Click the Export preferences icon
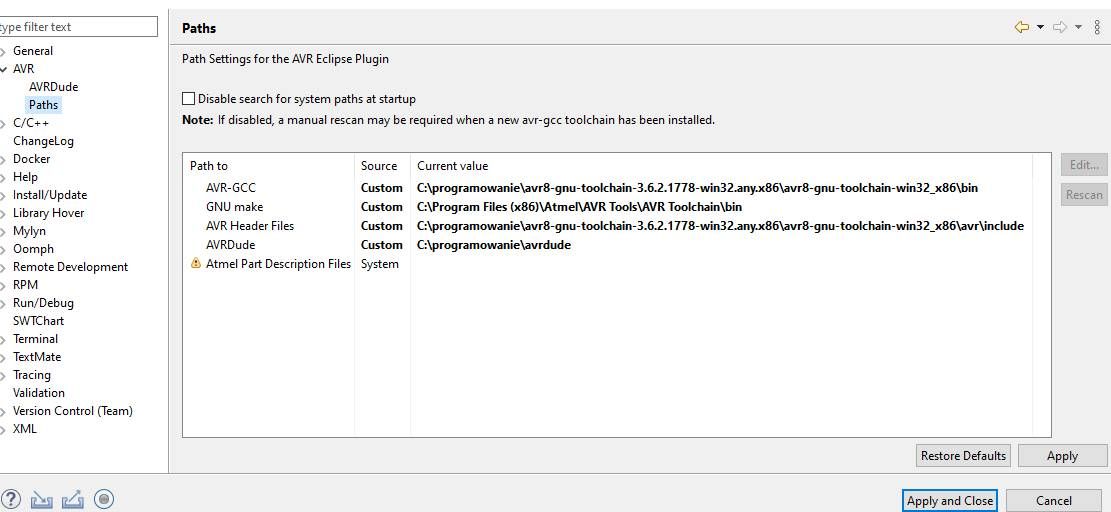Screen dimensions: 1111x512 [72, 499]
